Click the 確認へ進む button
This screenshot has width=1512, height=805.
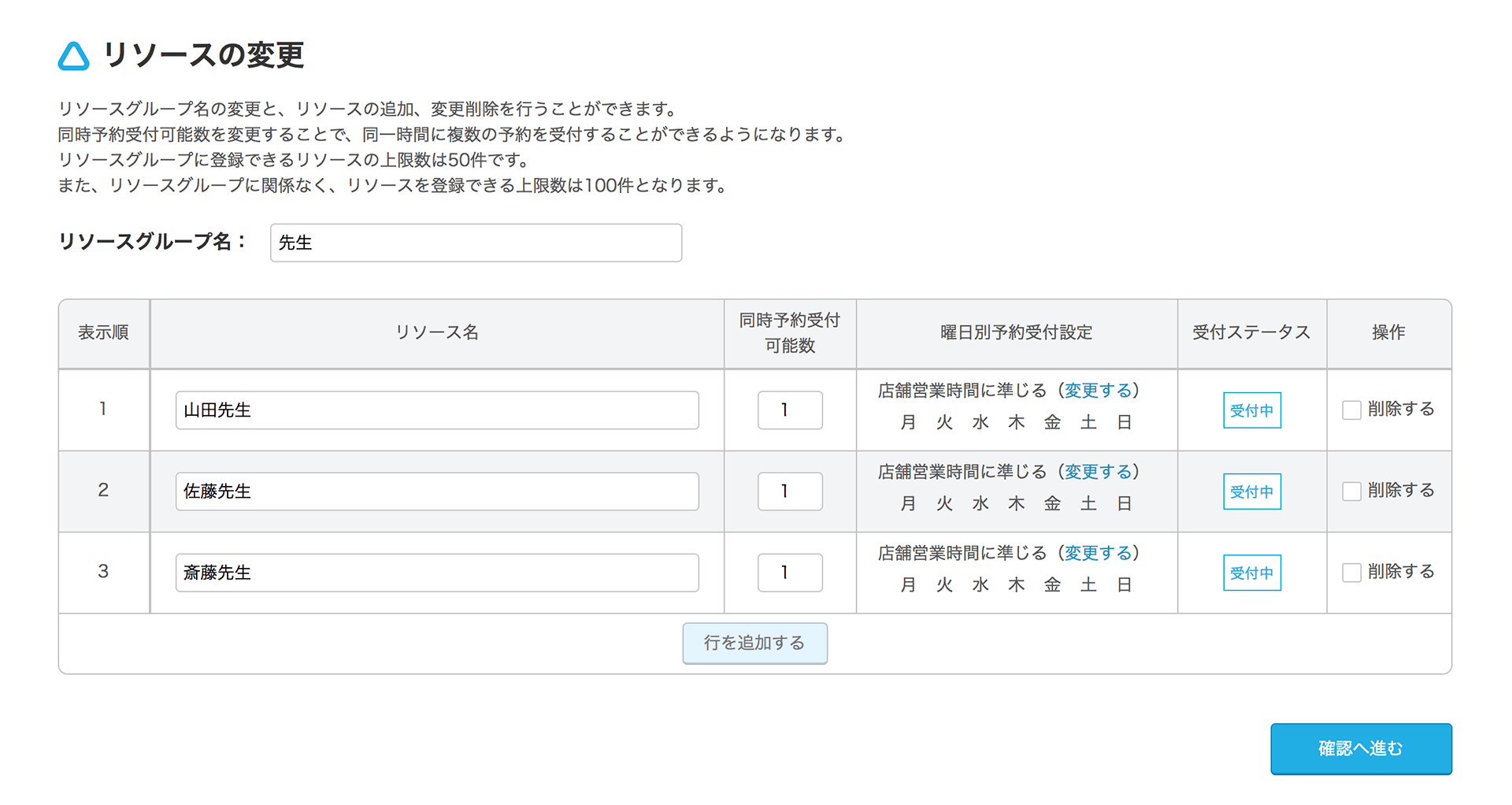[1361, 749]
